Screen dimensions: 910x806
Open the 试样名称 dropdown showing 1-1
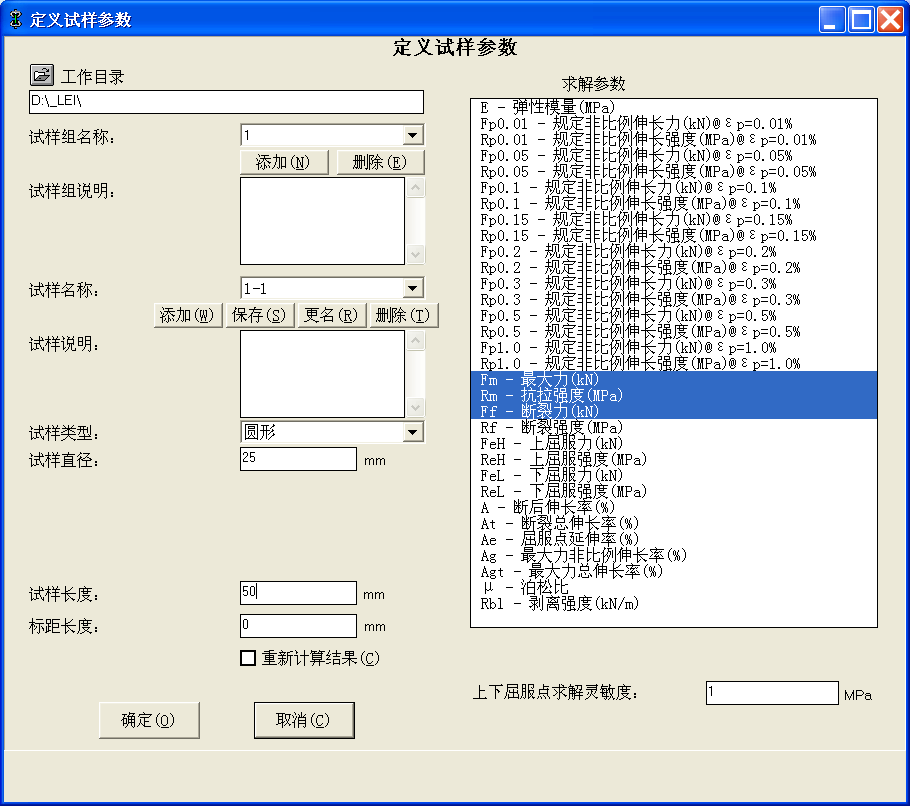coord(413,288)
